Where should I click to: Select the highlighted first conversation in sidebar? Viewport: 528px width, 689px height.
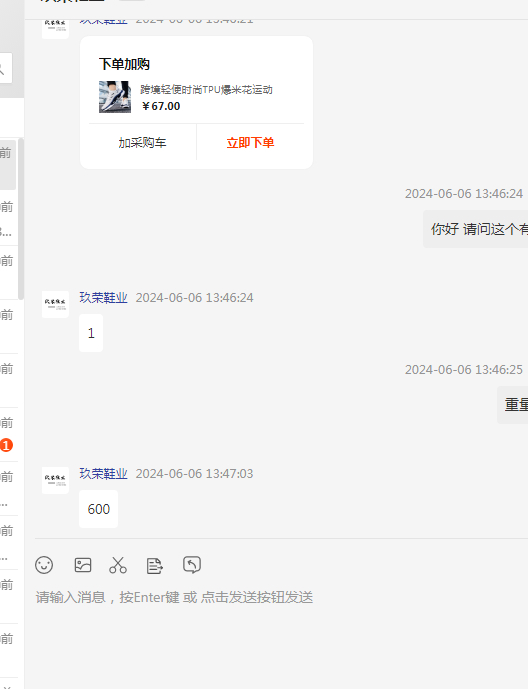click(x=8, y=165)
